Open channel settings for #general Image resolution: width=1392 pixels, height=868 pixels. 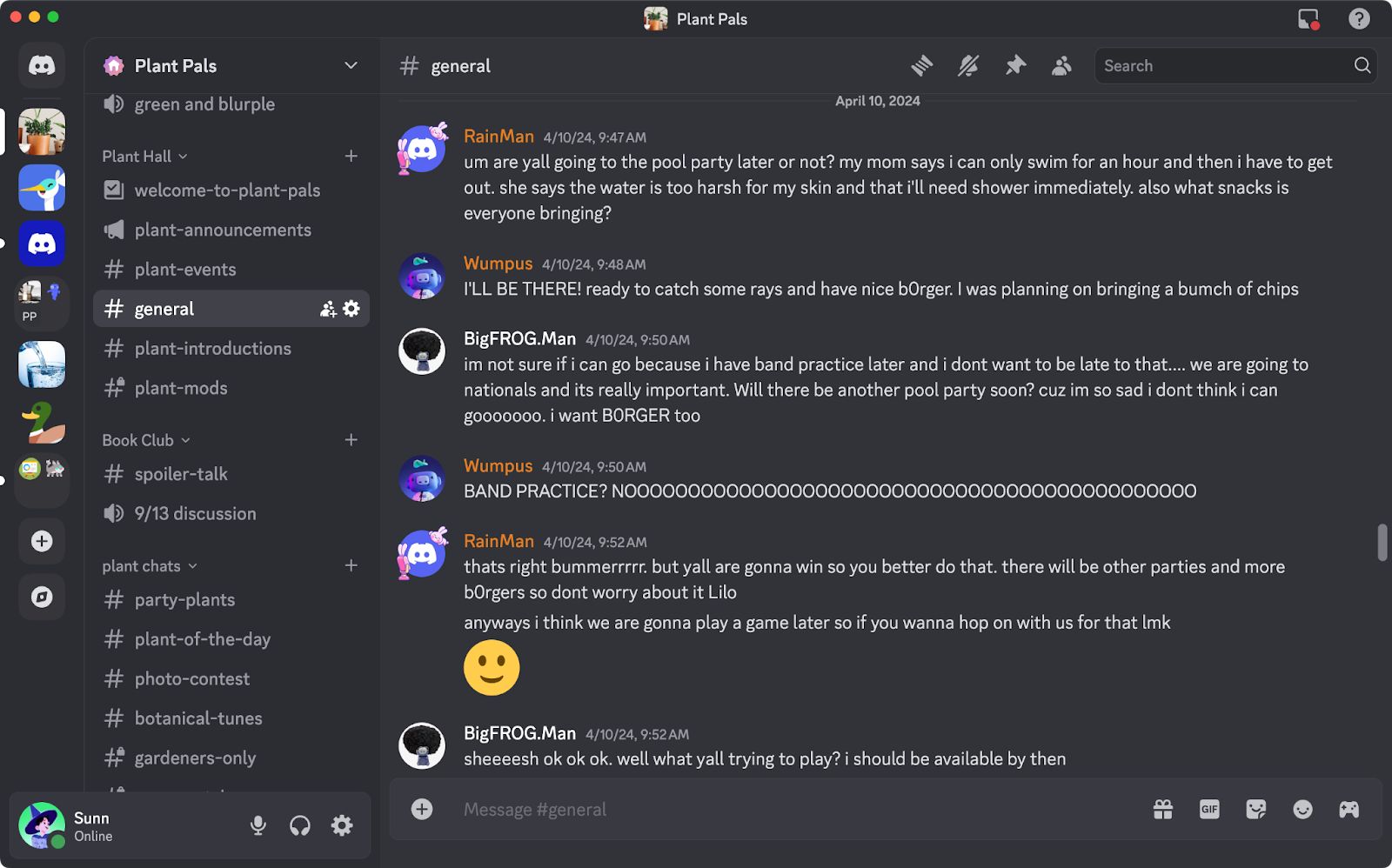pyautogui.click(x=351, y=308)
